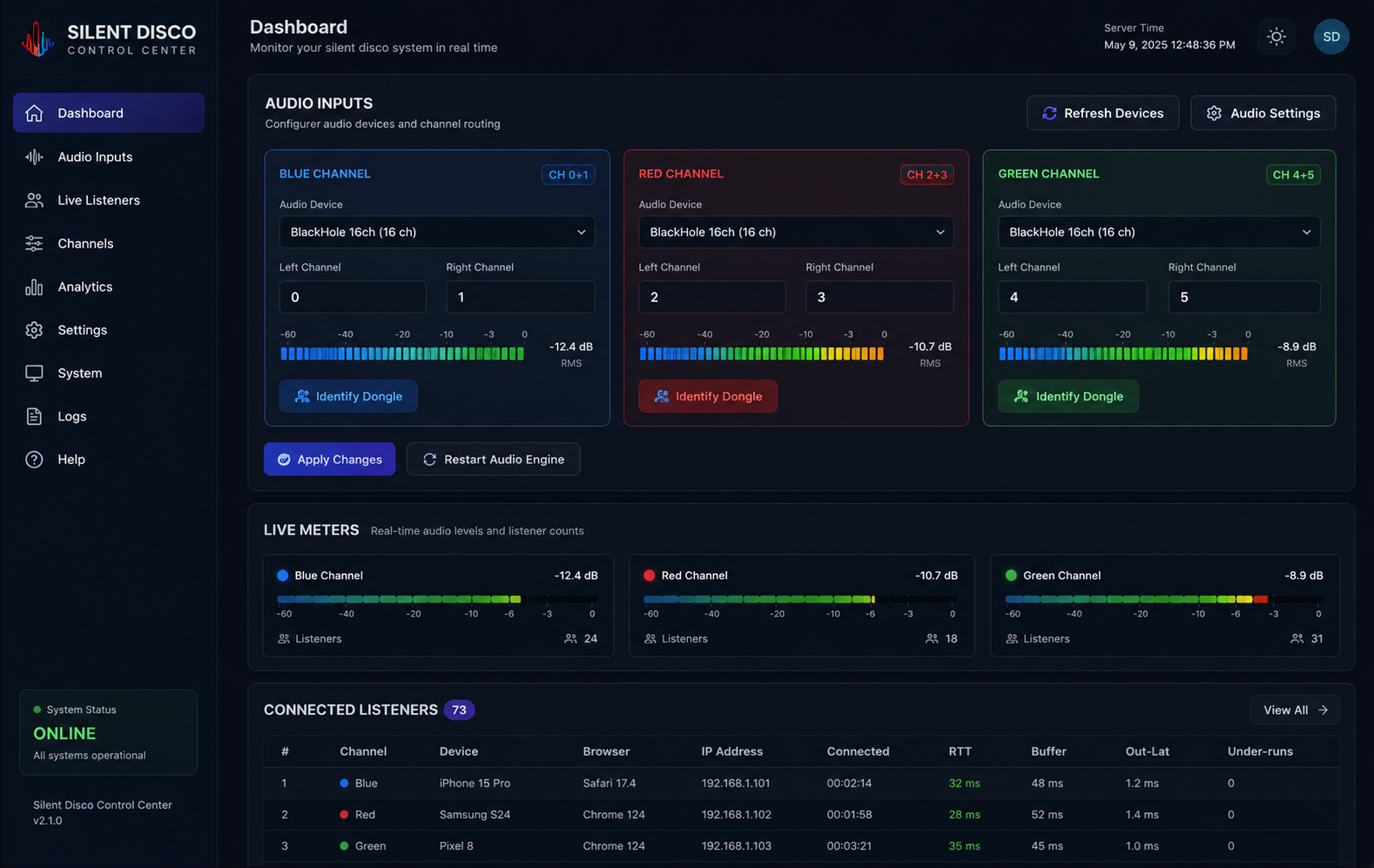1374x868 pixels.
Task: Click the green Identify Dongle button
Action: [x=1068, y=396]
